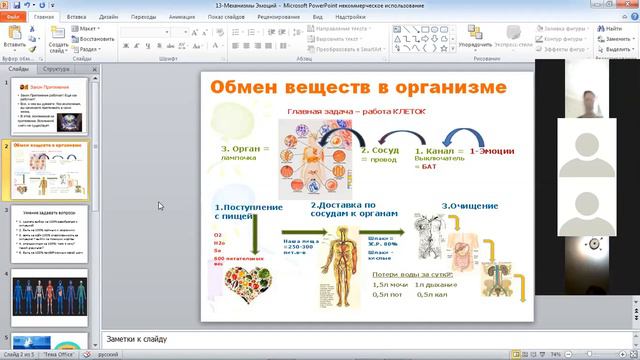Align text left

pos(236,46)
